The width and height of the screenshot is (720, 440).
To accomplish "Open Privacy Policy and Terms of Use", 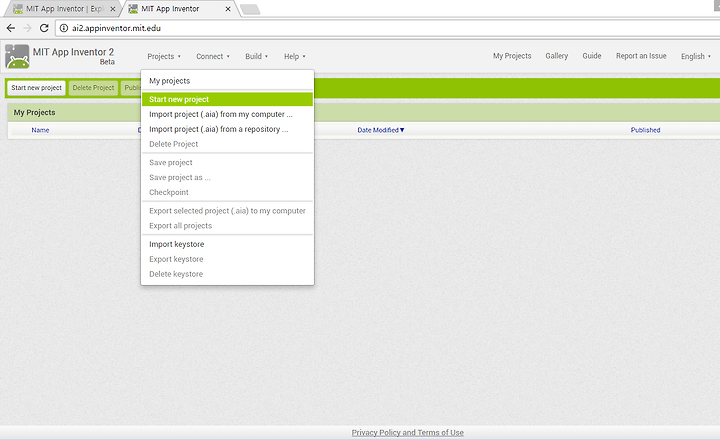I will tap(407, 432).
